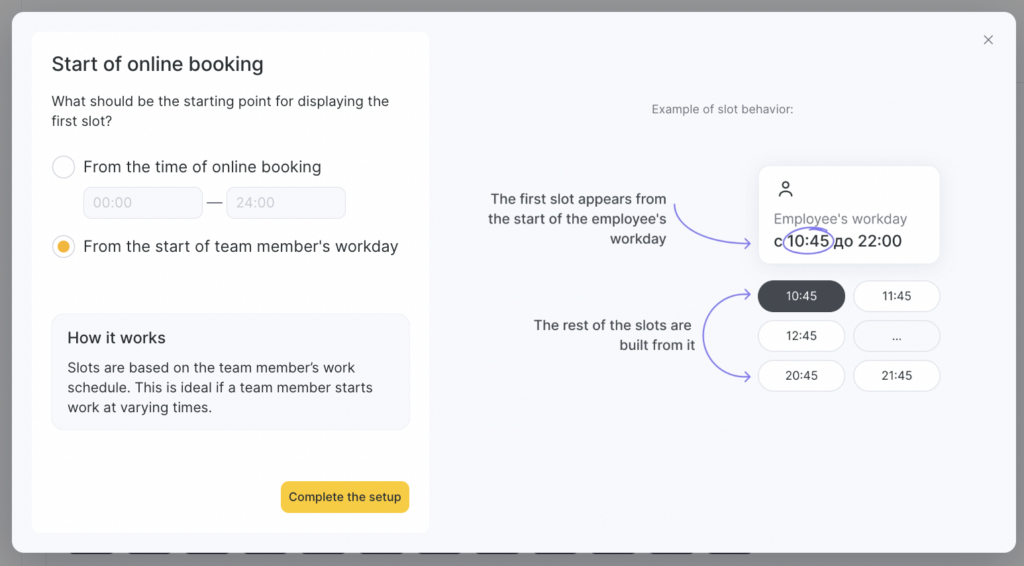Pick the 21:45 time slot
The width and height of the screenshot is (1024, 566).
(896, 376)
